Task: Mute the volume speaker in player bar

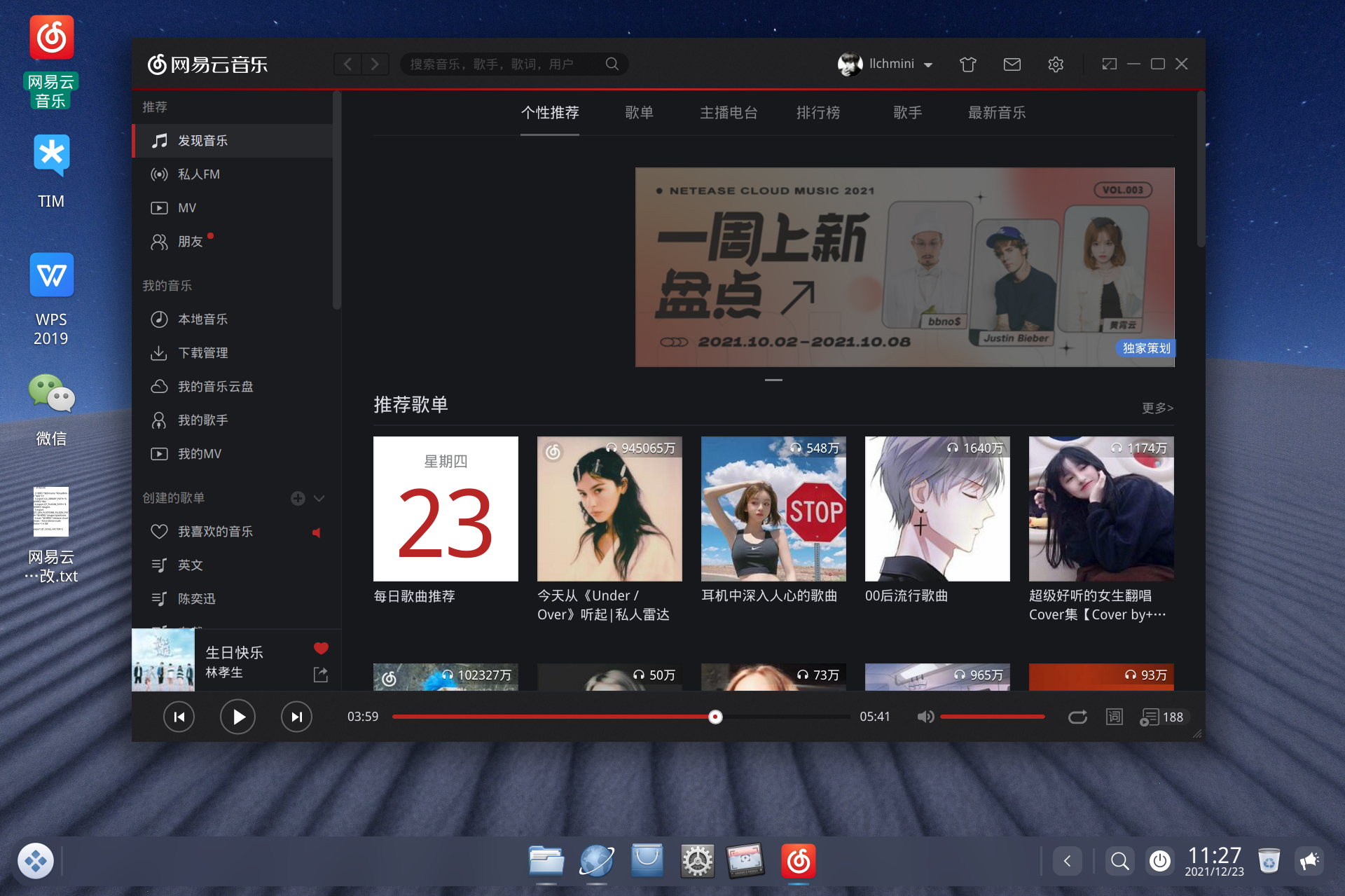Action: click(x=926, y=717)
